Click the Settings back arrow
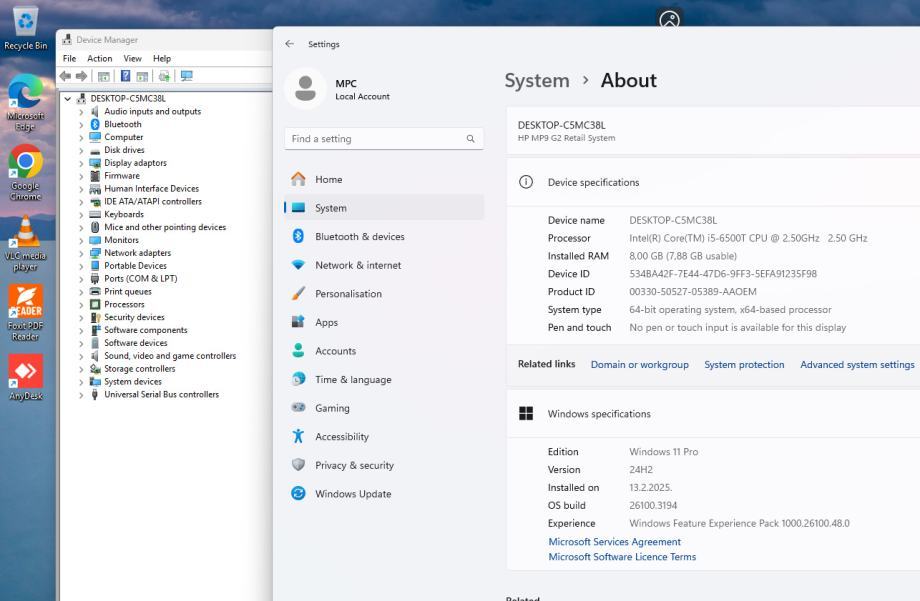Viewport: 920px width, 601px height. coord(290,44)
